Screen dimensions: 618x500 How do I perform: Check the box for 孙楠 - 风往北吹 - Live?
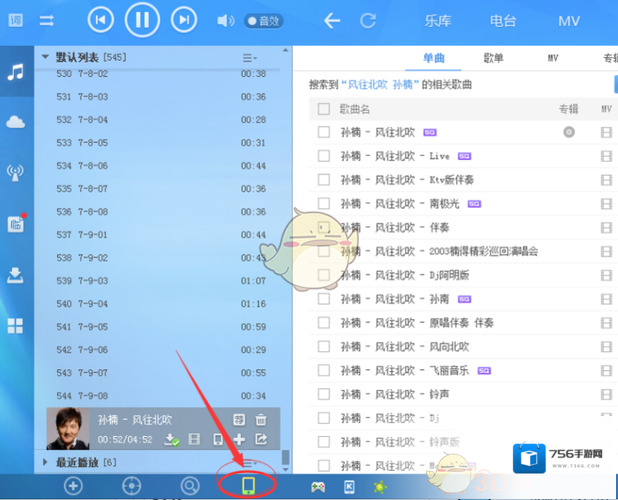pyautogui.click(x=323, y=156)
